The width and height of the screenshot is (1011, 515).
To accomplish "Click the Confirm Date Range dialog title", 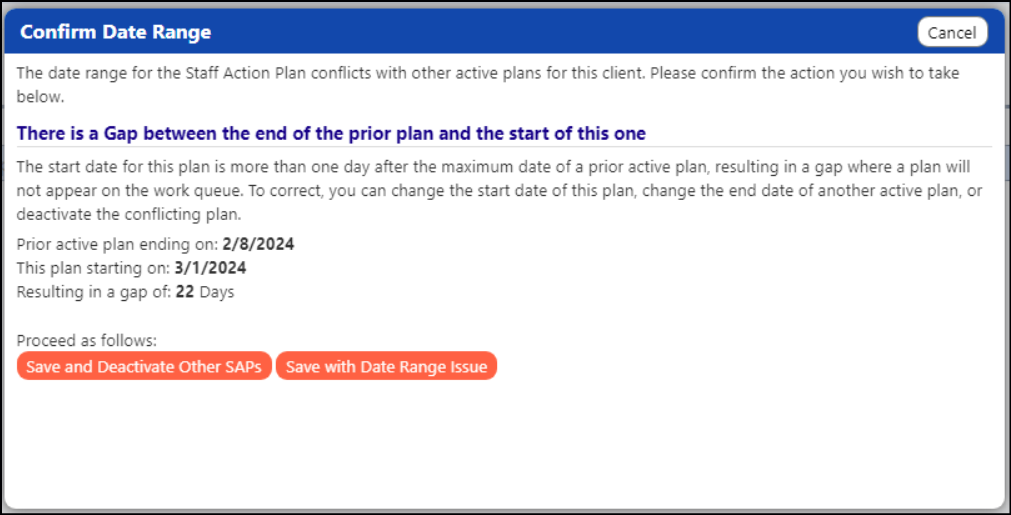I will 115,32.
